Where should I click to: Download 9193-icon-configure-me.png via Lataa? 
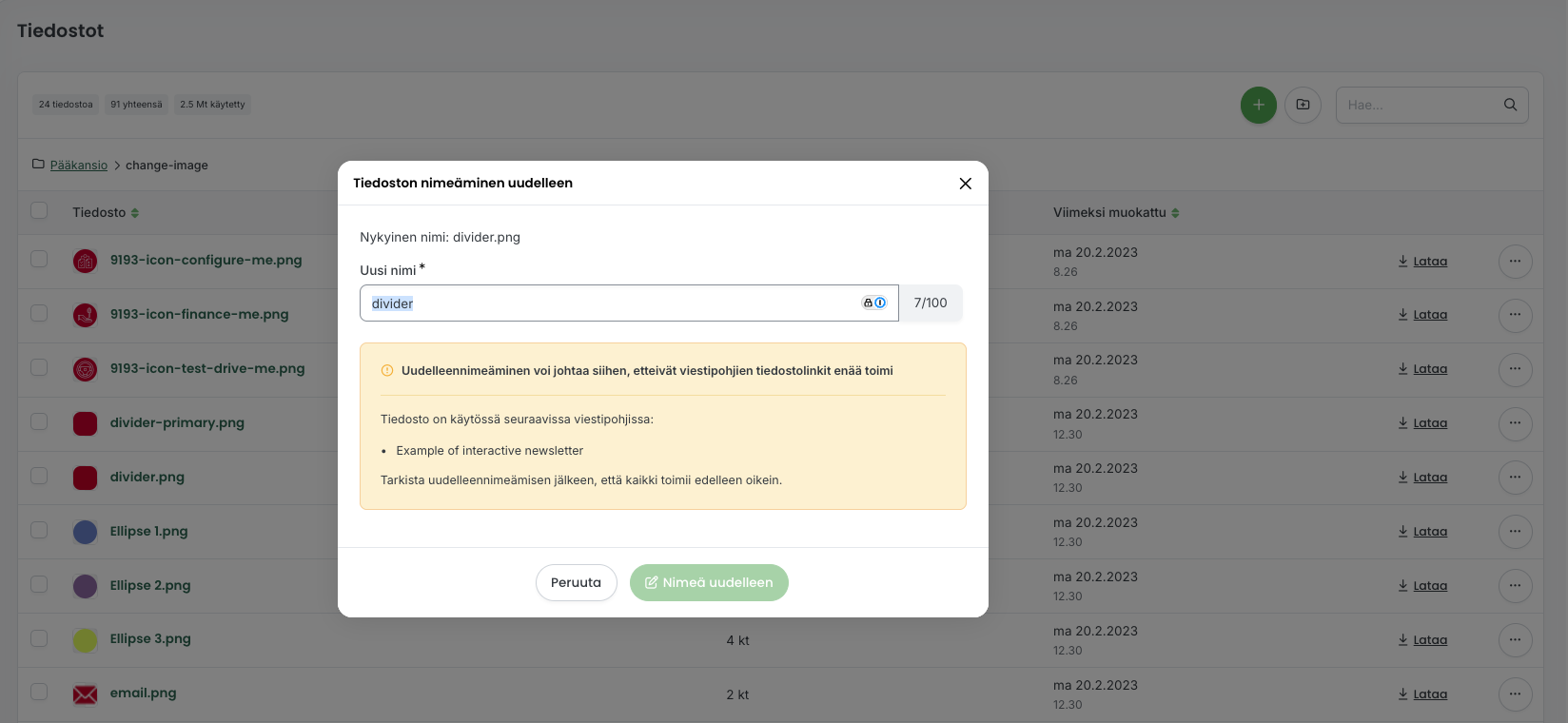(1422, 262)
